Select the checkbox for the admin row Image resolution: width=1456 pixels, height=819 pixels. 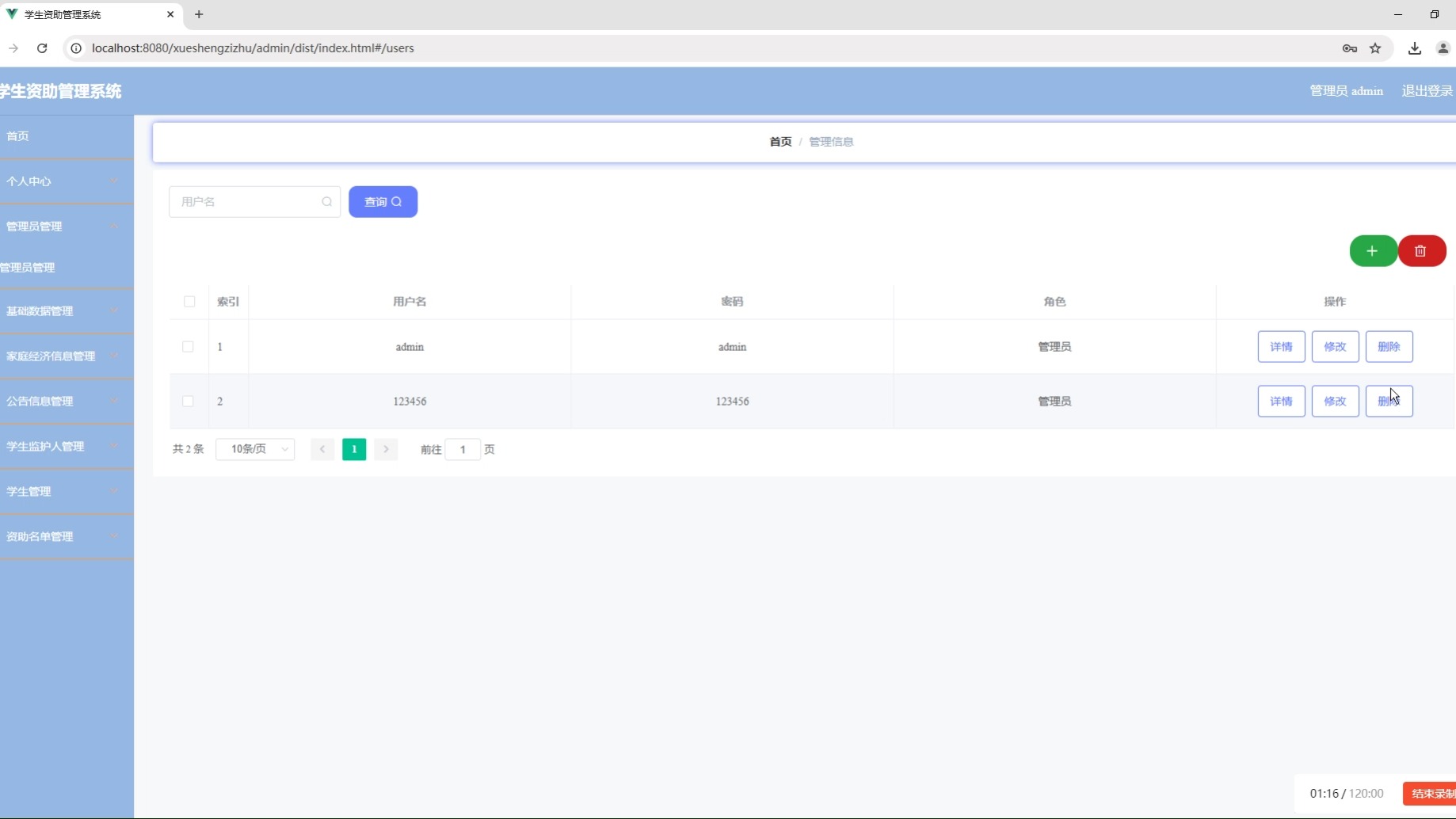pos(188,347)
